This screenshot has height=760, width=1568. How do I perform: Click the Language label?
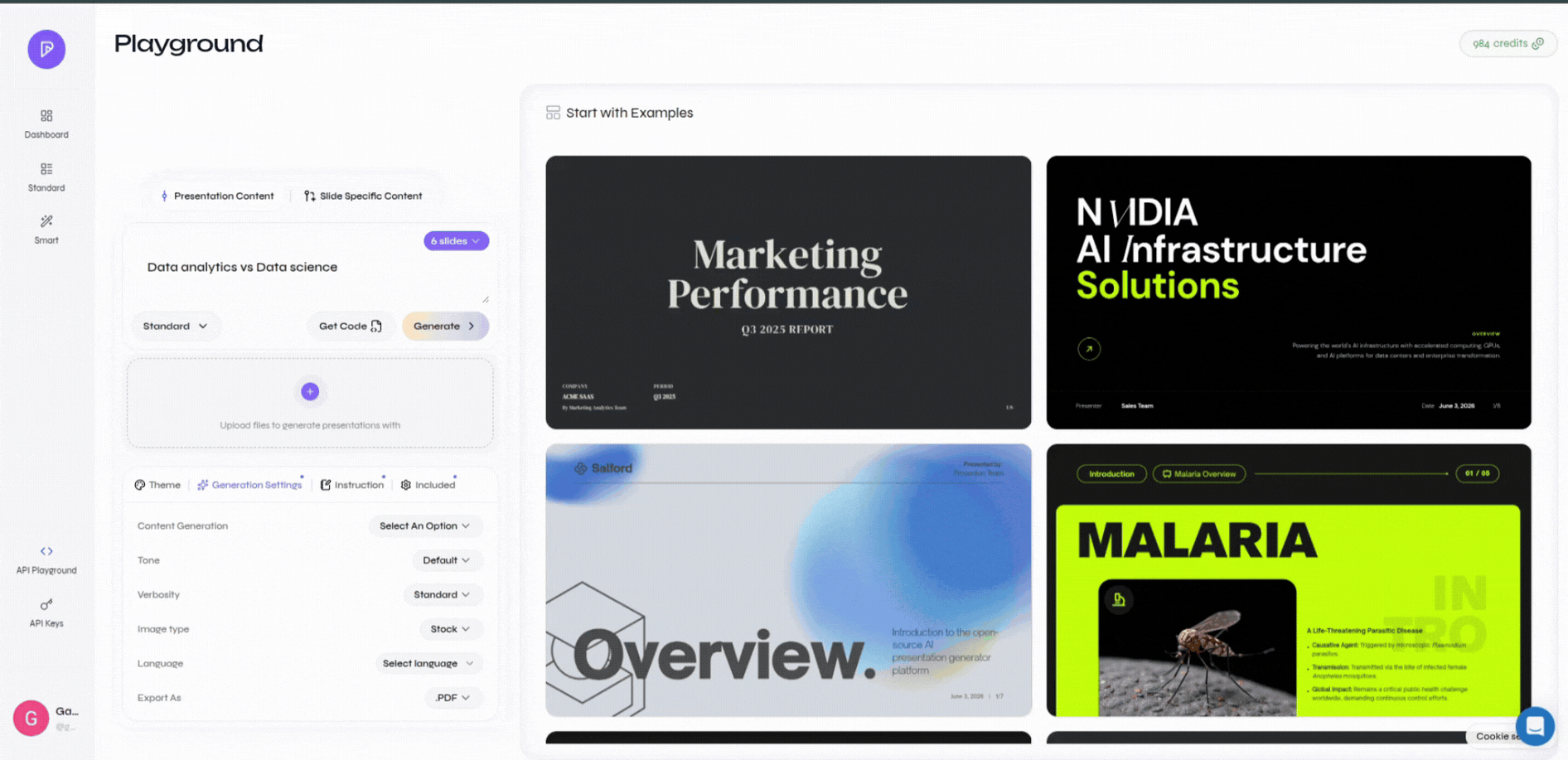[x=160, y=664]
